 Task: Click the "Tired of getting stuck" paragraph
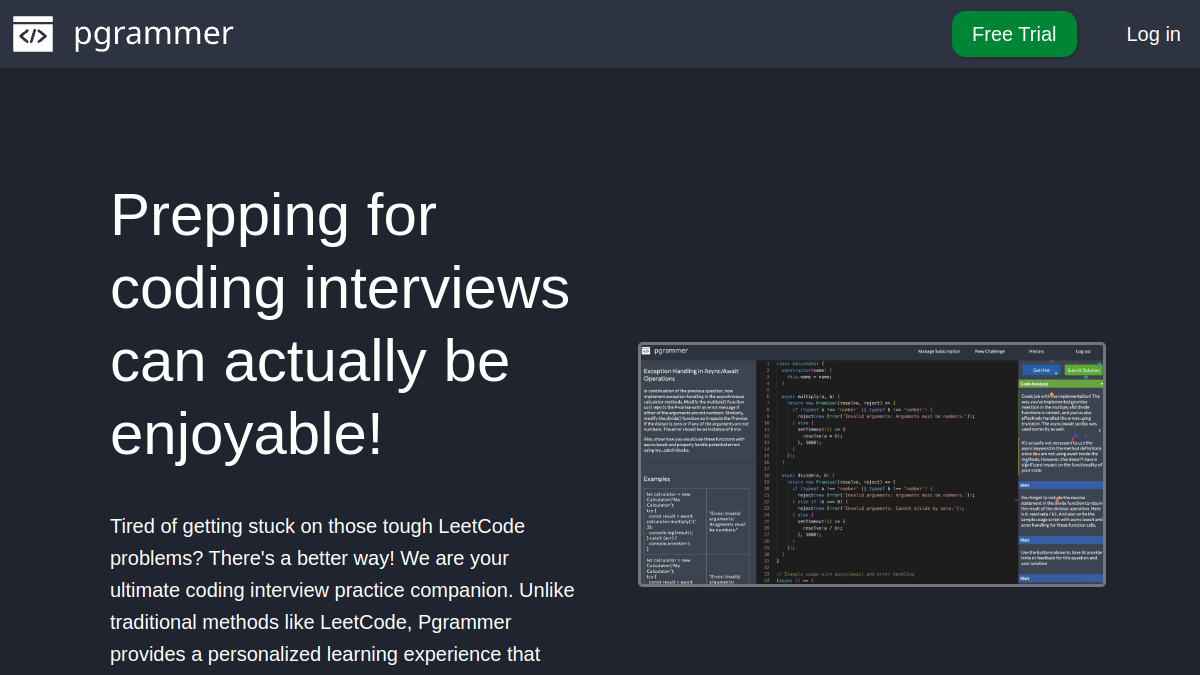(343, 594)
